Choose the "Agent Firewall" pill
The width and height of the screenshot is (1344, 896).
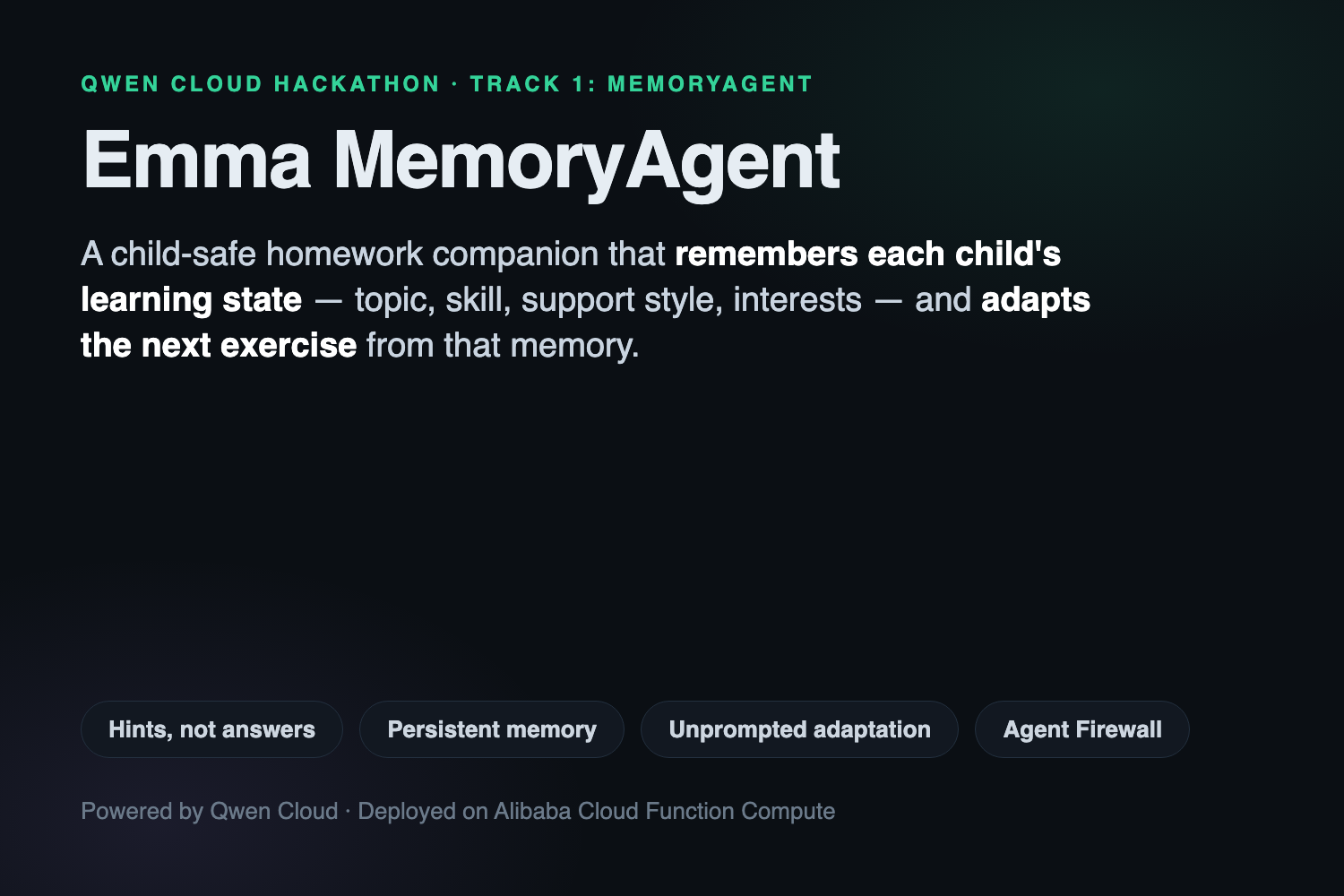tap(1082, 729)
